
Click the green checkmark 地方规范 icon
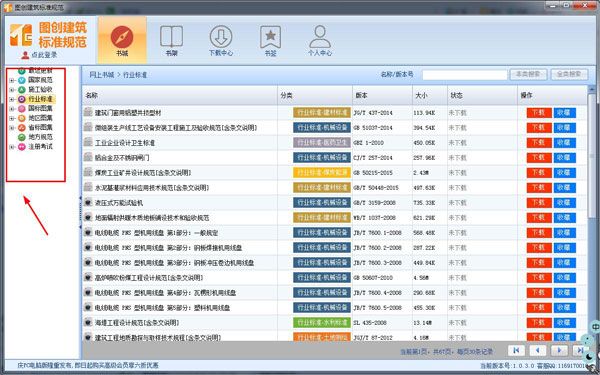[x=22, y=137]
